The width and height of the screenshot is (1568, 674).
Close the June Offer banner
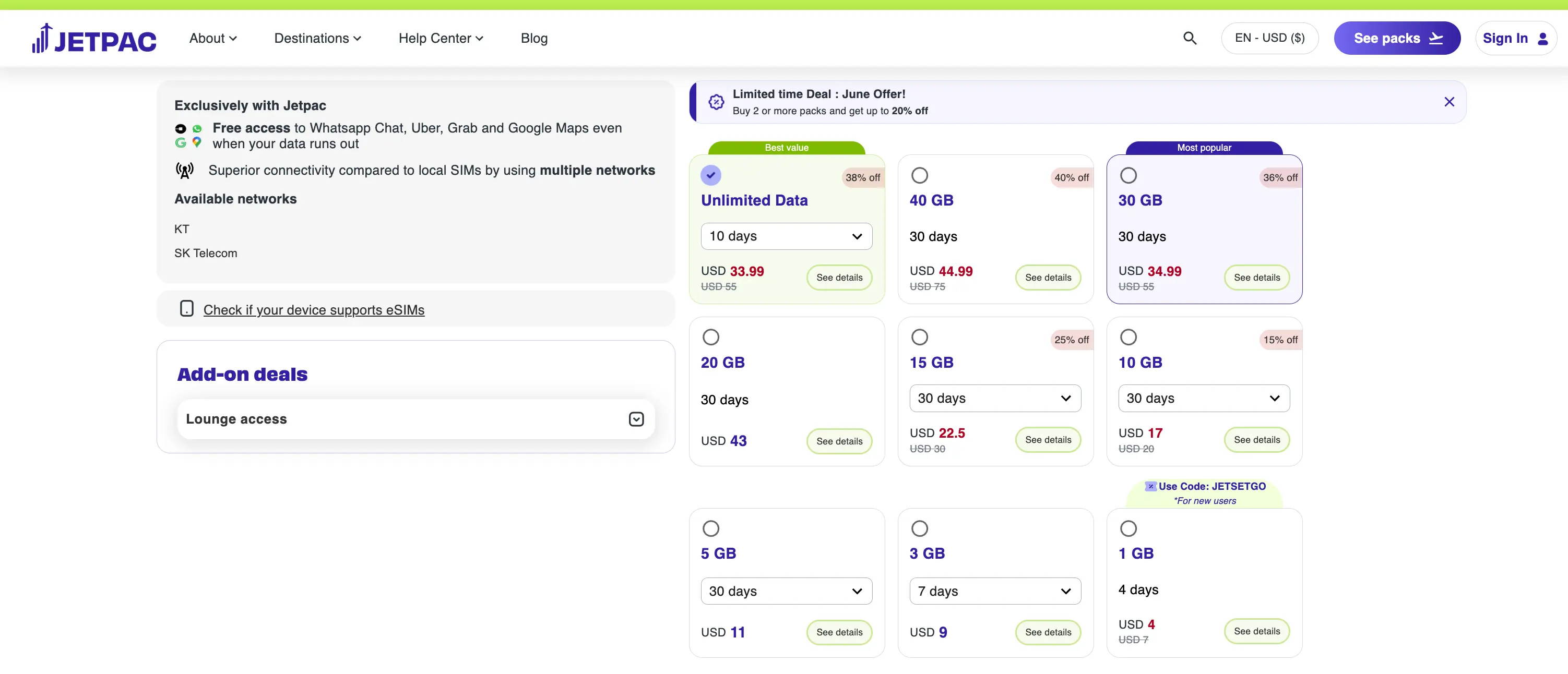click(x=1450, y=102)
